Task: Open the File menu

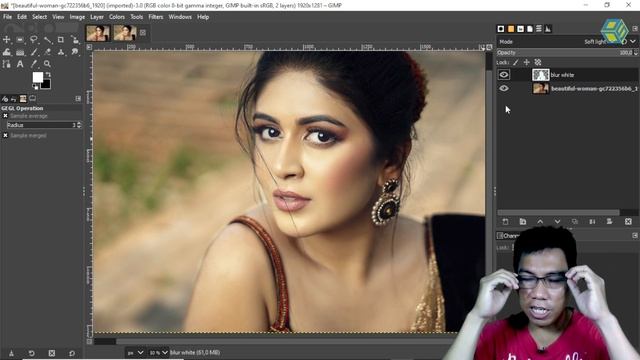Action: (7, 17)
